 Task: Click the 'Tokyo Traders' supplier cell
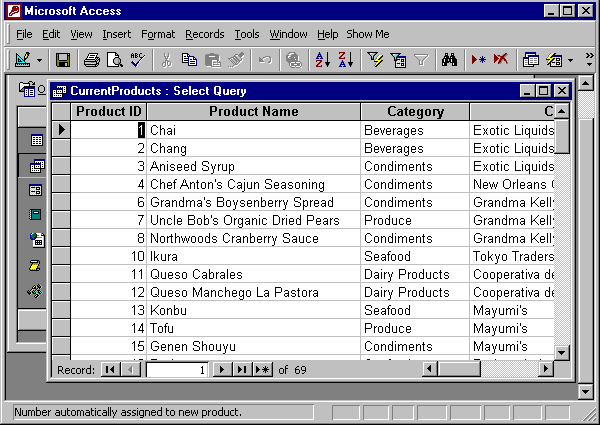tap(512, 256)
